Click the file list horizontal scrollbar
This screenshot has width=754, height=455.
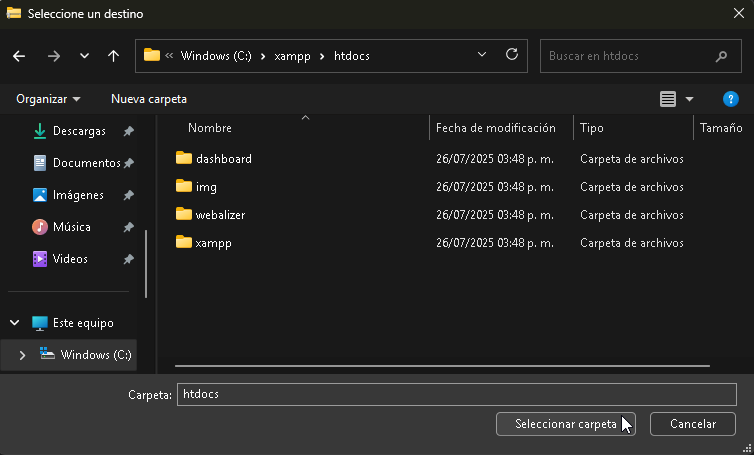[x=442, y=366]
